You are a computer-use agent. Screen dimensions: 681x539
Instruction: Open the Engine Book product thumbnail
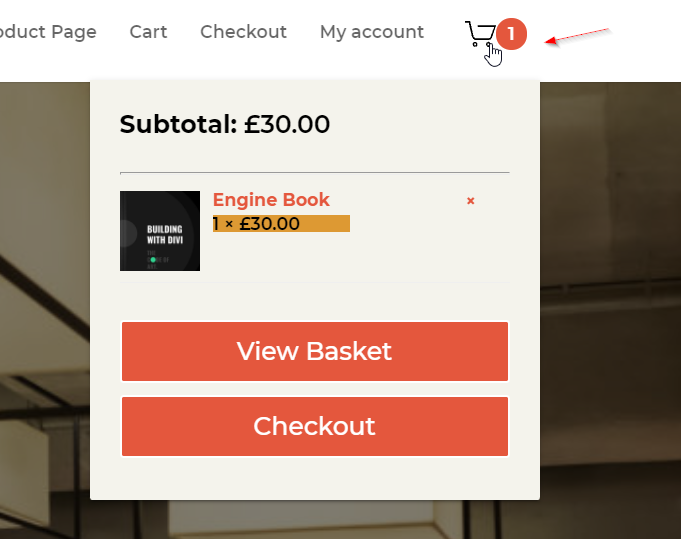[160, 231]
